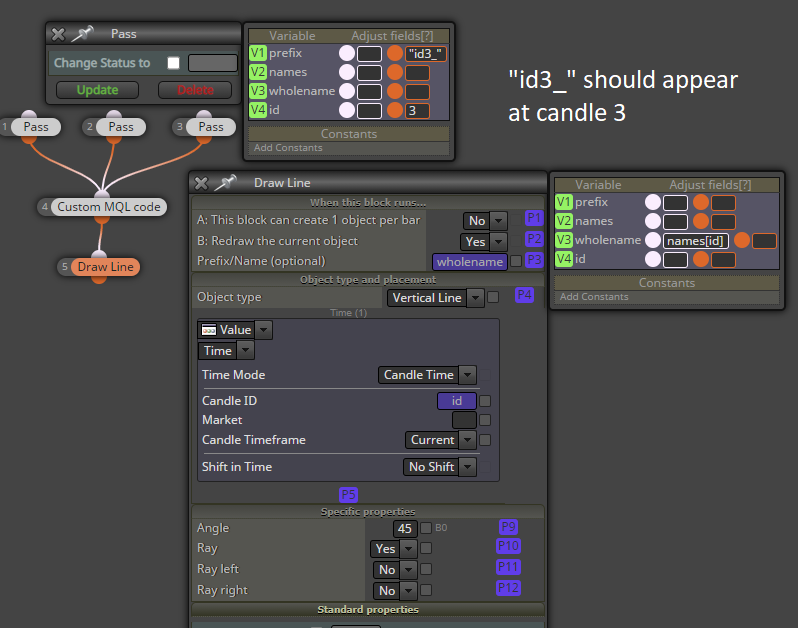Viewport: 798px width, 628px height.
Task: Select the first Pass block node
Action: coord(36,127)
